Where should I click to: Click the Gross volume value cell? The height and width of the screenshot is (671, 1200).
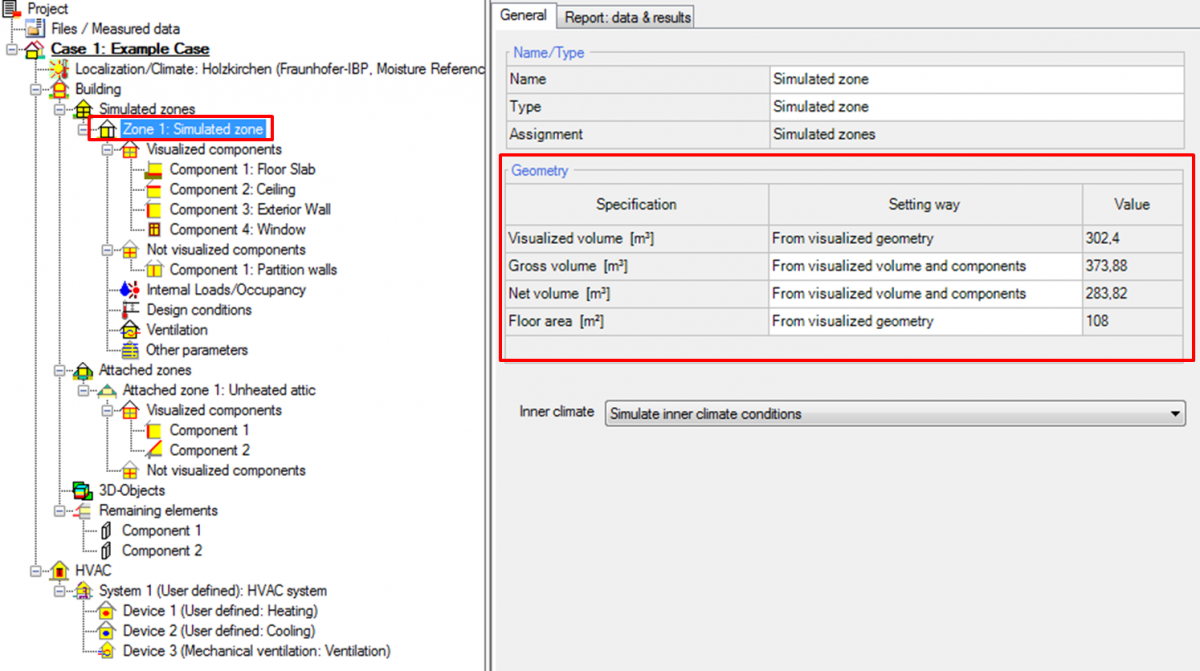click(1131, 266)
